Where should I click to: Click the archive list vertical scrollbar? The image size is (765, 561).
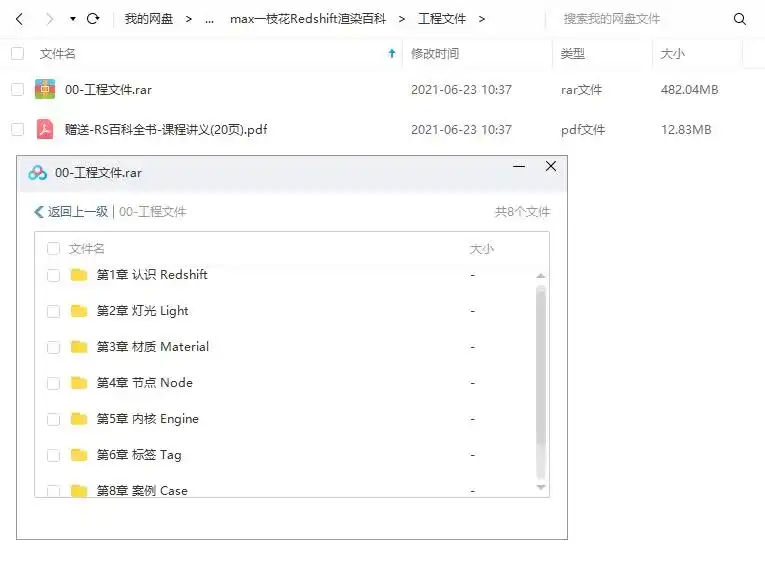tap(541, 378)
